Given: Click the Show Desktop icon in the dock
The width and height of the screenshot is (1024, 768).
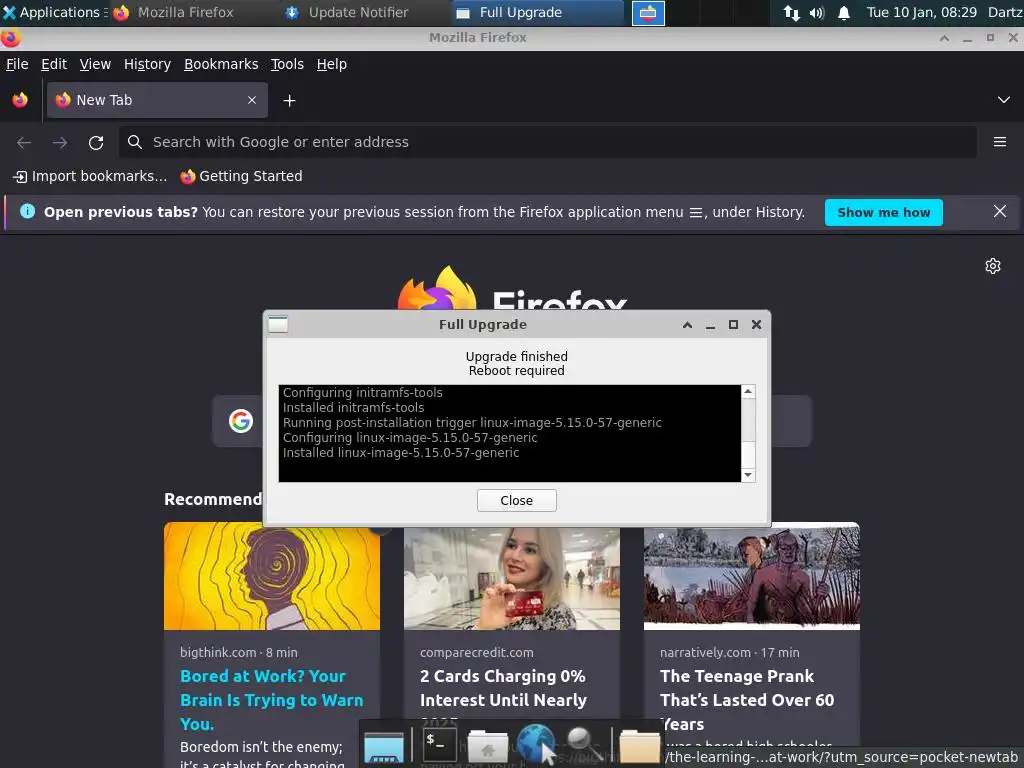Looking at the screenshot, I should (x=384, y=746).
